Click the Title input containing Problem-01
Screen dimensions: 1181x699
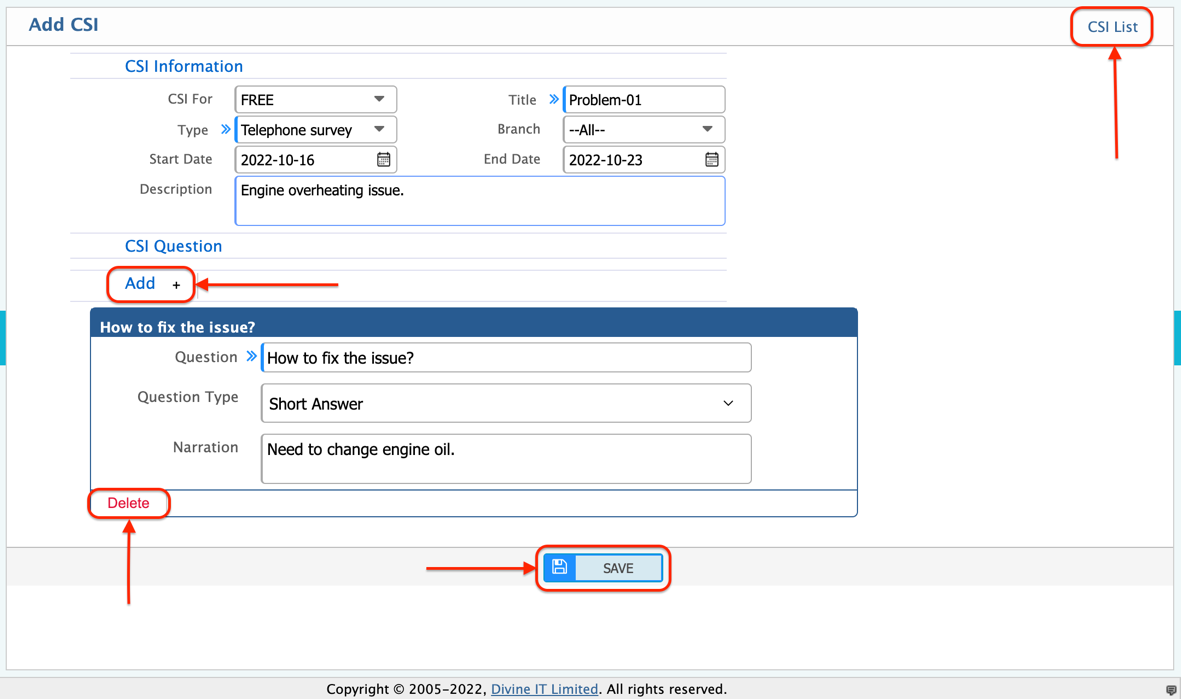pyautogui.click(x=643, y=99)
